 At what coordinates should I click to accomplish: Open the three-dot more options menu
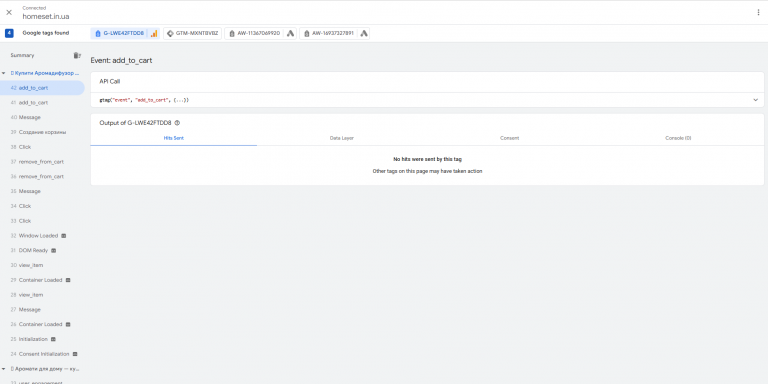pyautogui.click(x=758, y=12)
